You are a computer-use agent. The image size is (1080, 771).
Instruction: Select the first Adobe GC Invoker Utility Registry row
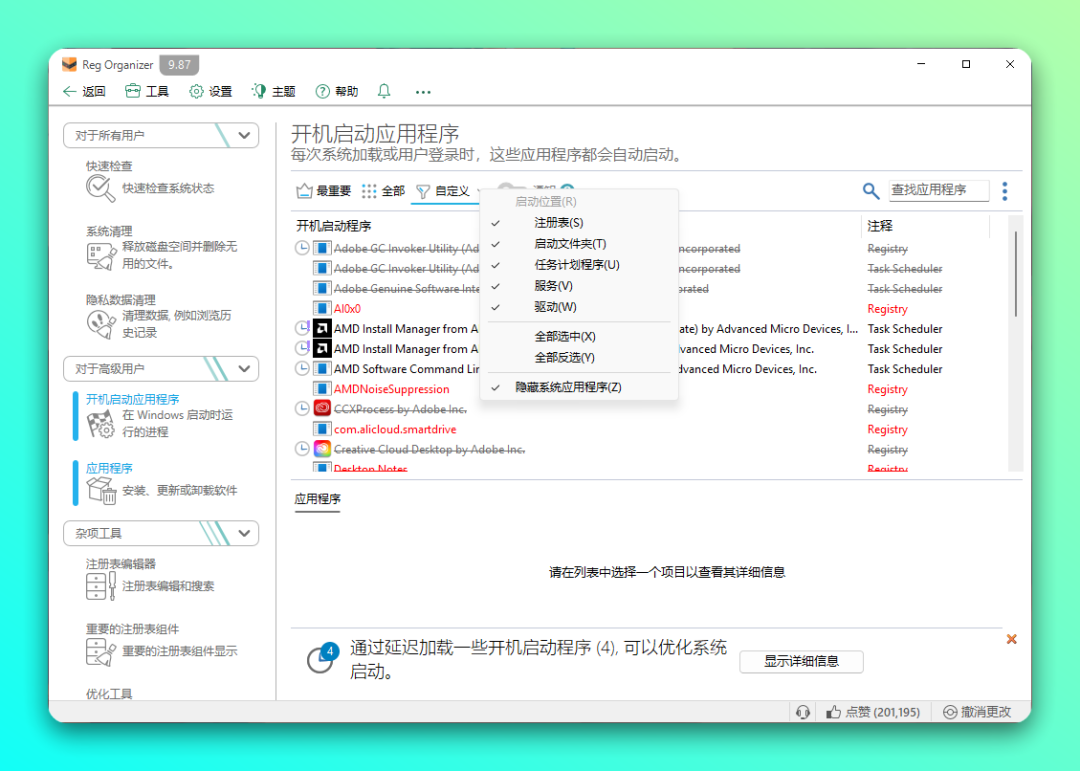pos(647,248)
